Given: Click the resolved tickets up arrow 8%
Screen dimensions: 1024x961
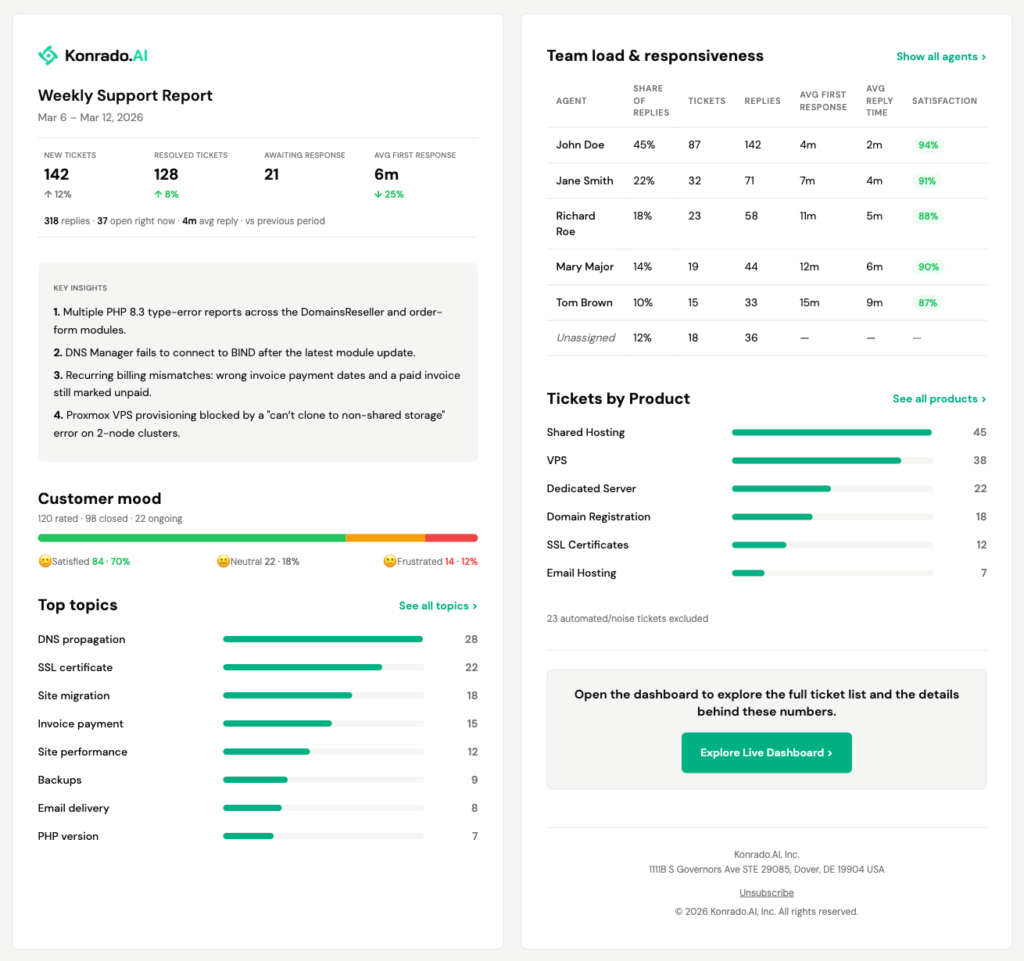Looking at the screenshot, I should click(167, 195).
